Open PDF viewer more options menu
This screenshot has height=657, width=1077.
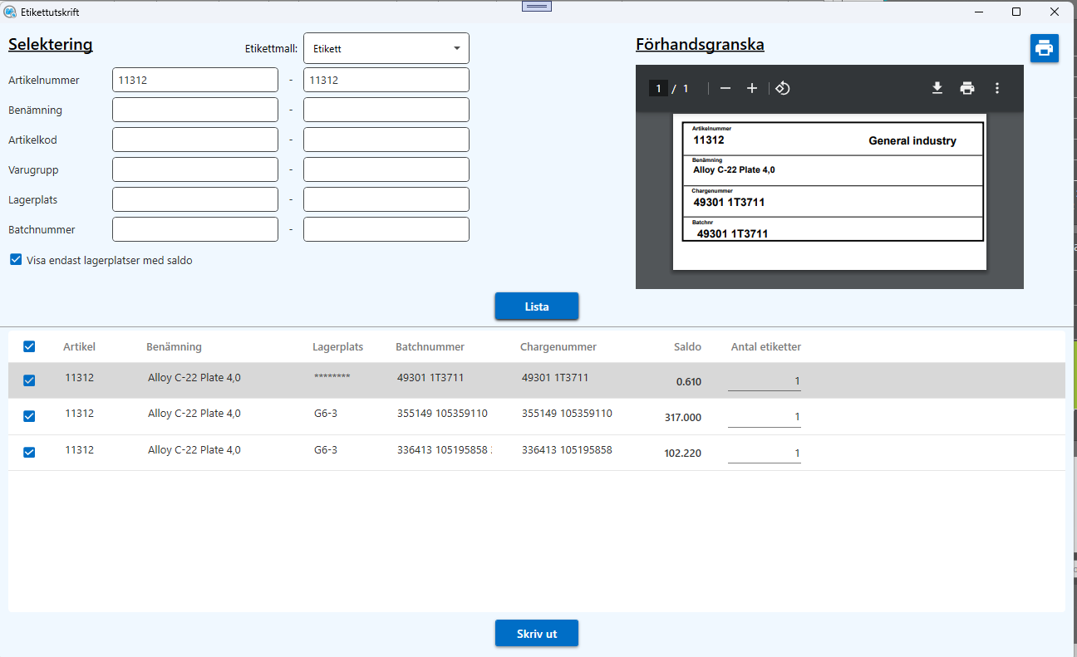[x=997, y=88]
